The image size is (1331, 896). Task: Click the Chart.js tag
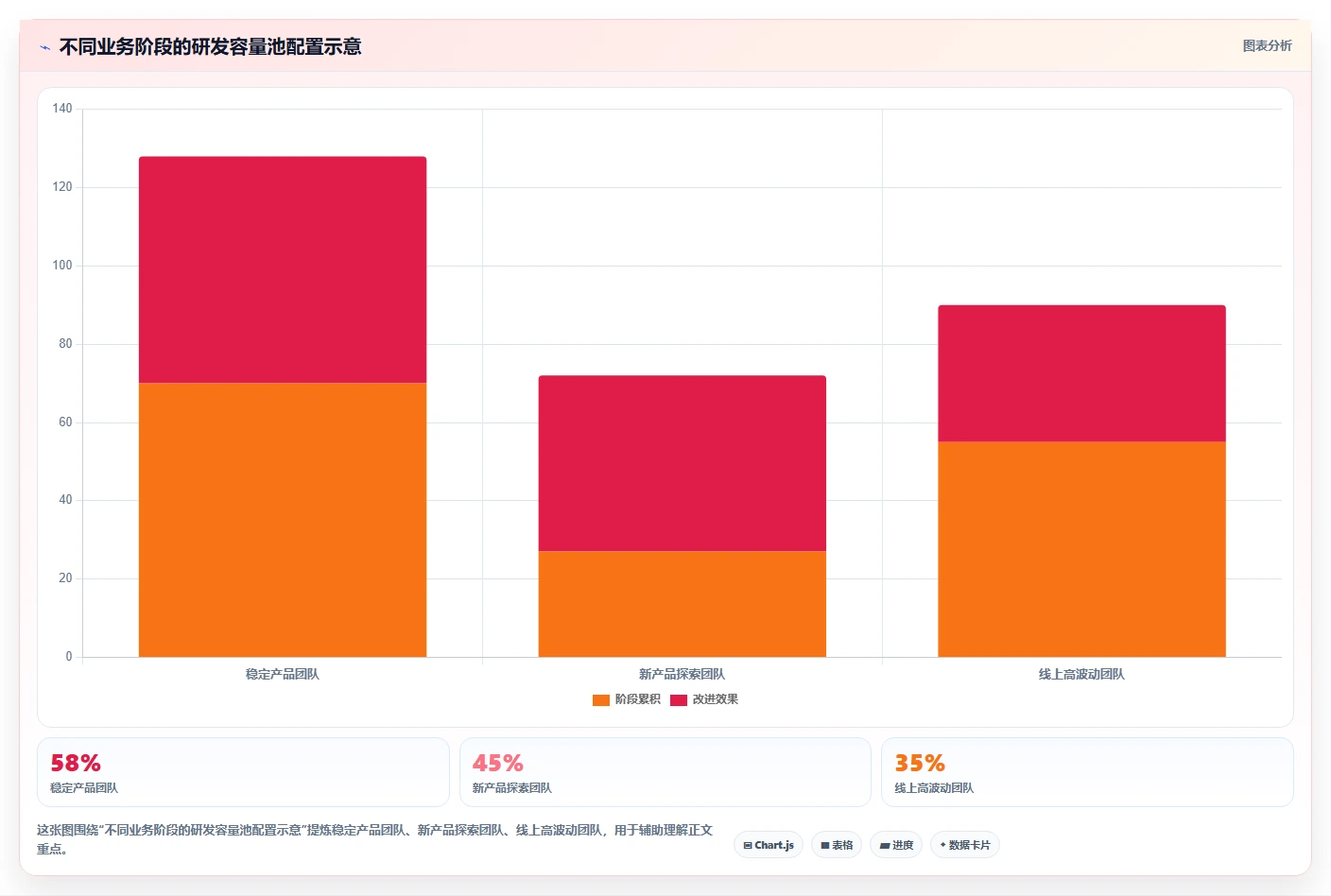click(x=769, y=845)
